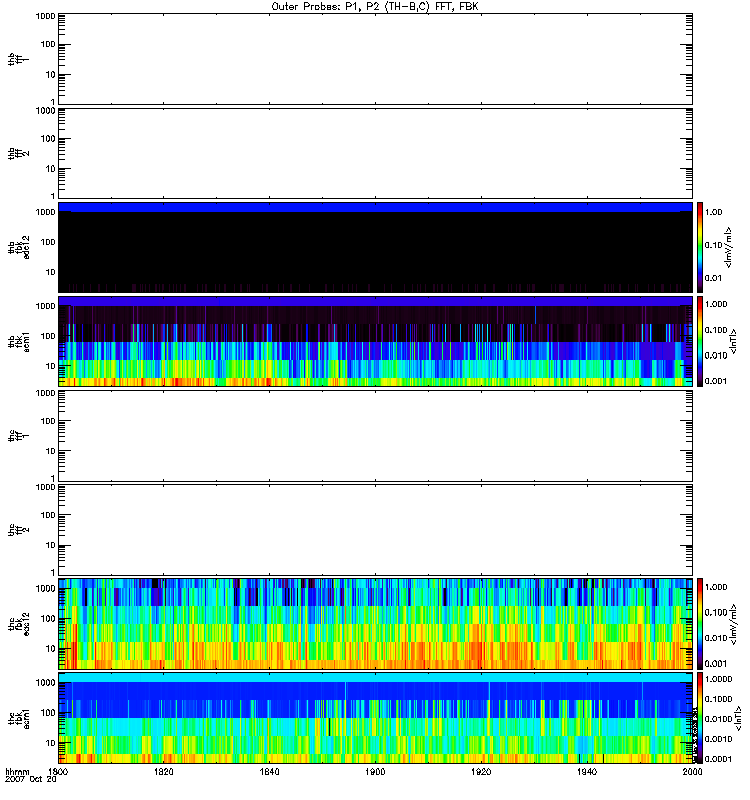Screen dimensions: 750x800
Task: Select the bottom thc fbk scm1 spectrogram
Action: pyautogui.click(x=376, y=717)
